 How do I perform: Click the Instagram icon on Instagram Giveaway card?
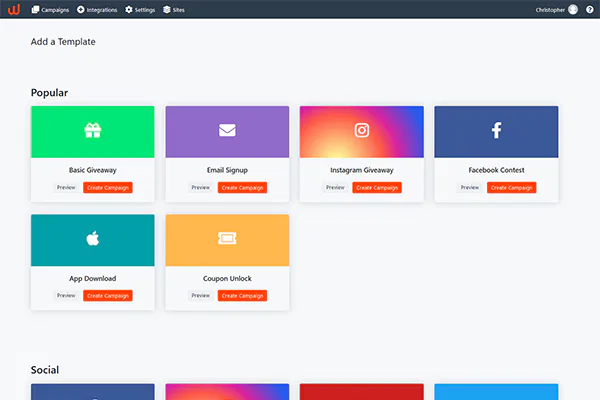[361, 130]
